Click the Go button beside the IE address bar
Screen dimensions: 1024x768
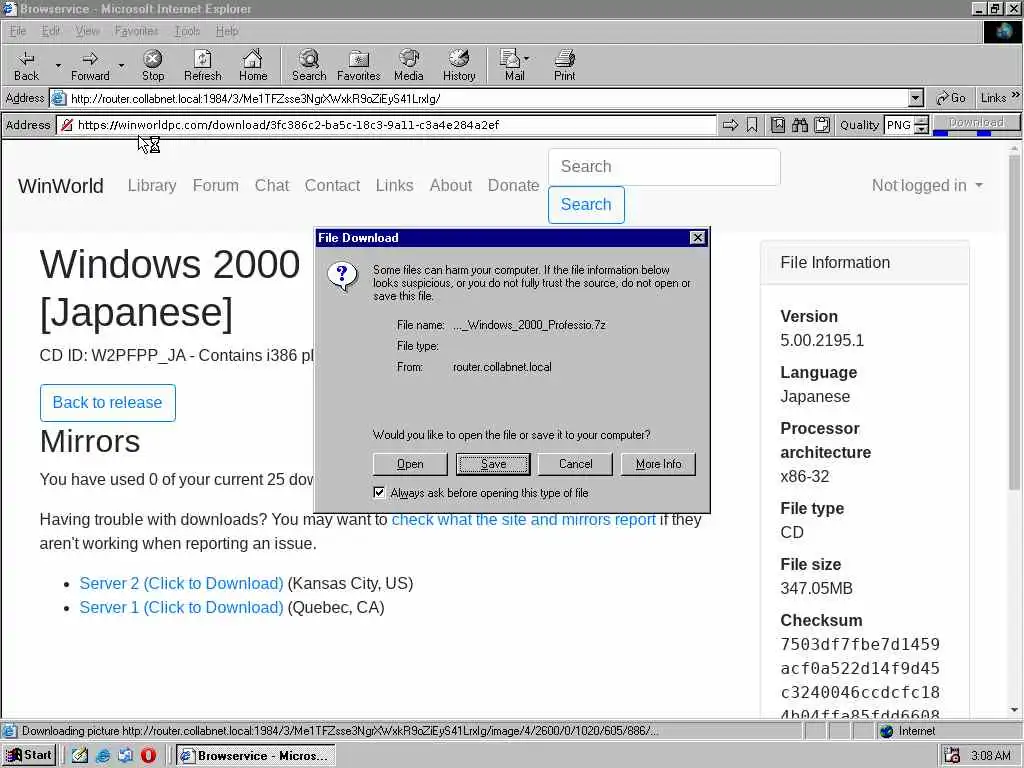(x=951, y=98)
